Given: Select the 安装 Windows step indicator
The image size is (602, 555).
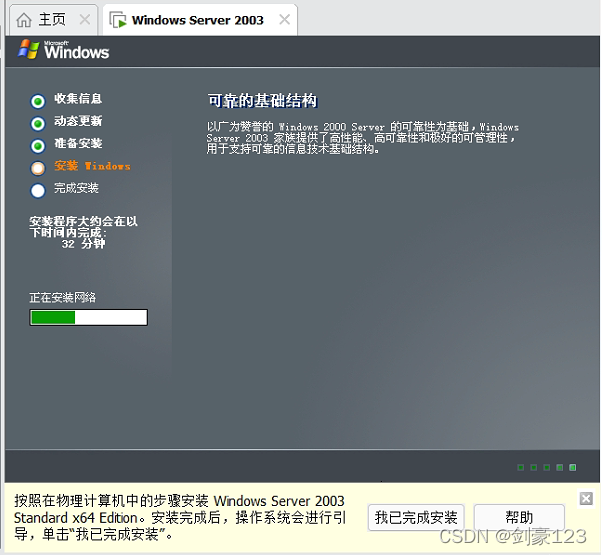Looking at the screenshot, I should [x=38, y=168].
